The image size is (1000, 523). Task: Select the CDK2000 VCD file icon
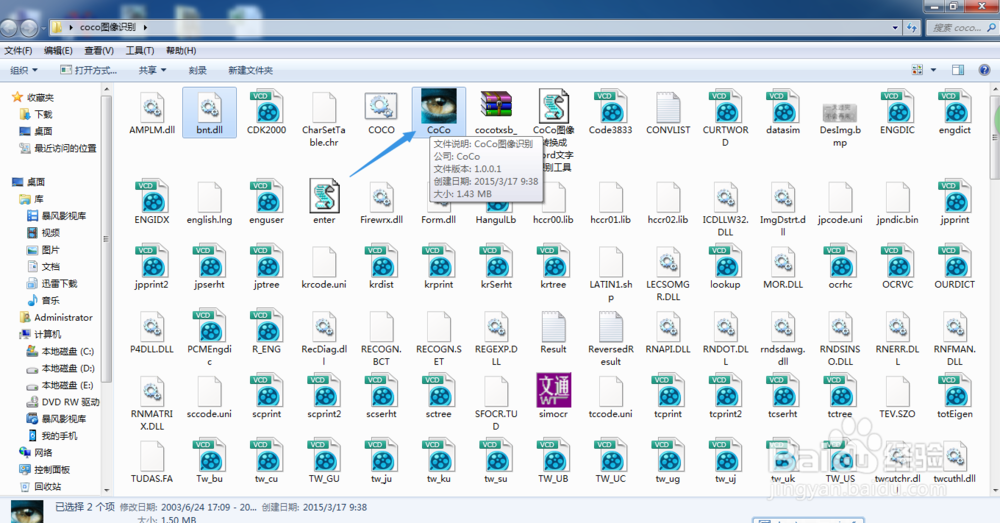(x=267, y=107)
